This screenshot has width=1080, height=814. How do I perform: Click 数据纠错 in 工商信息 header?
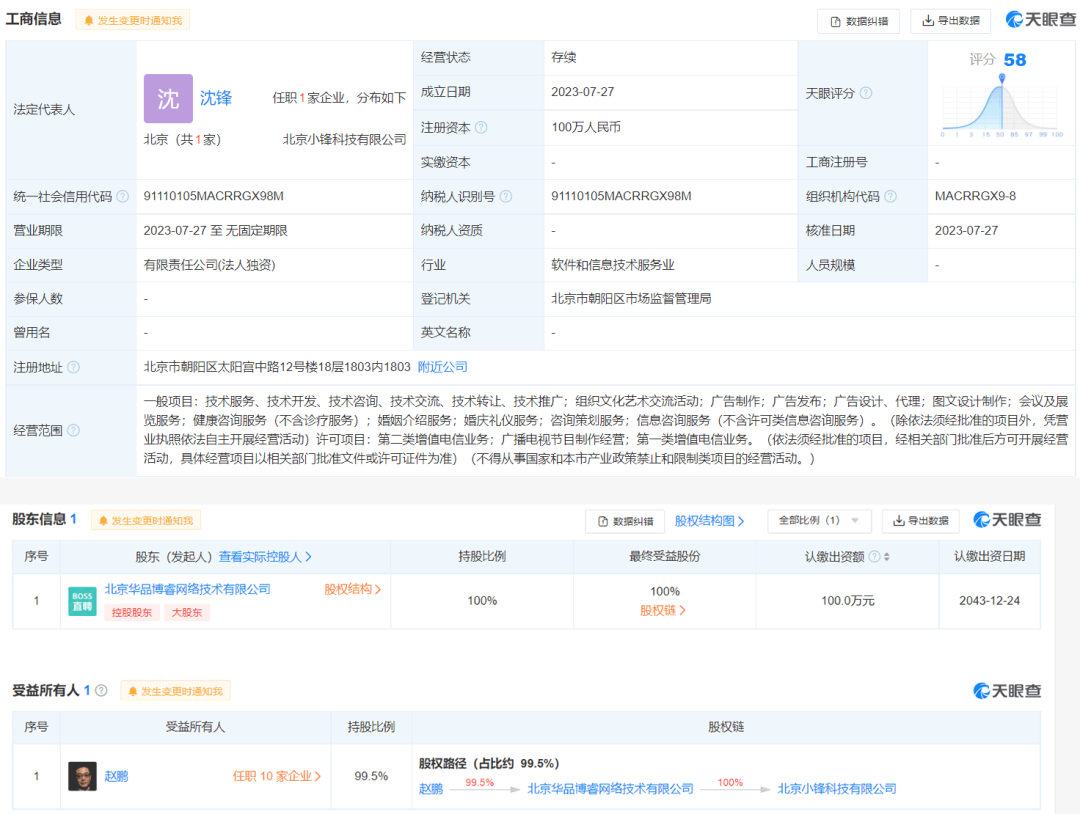point(859,21)
